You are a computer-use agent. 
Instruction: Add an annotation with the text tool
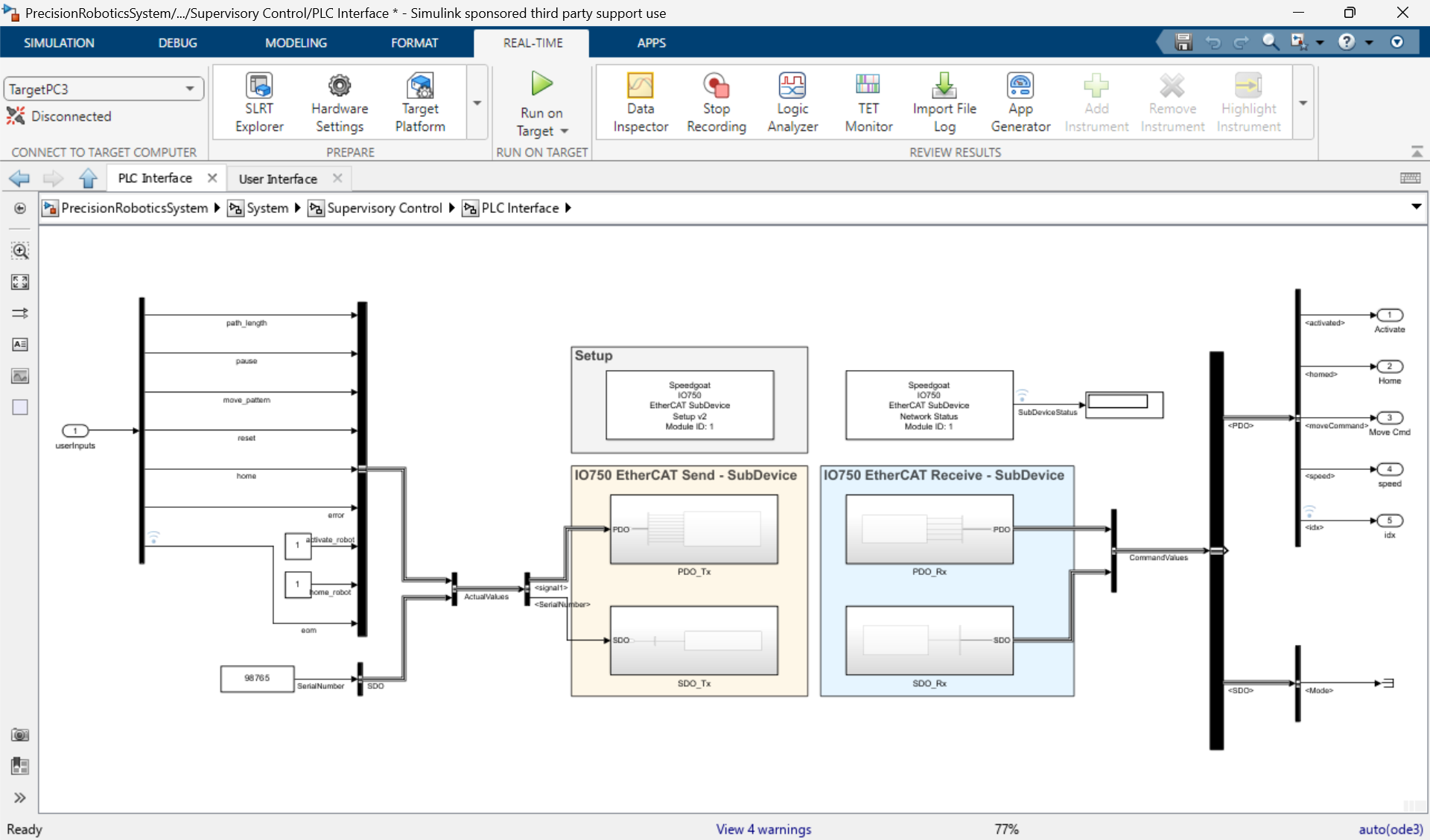[x=20, y=345]
